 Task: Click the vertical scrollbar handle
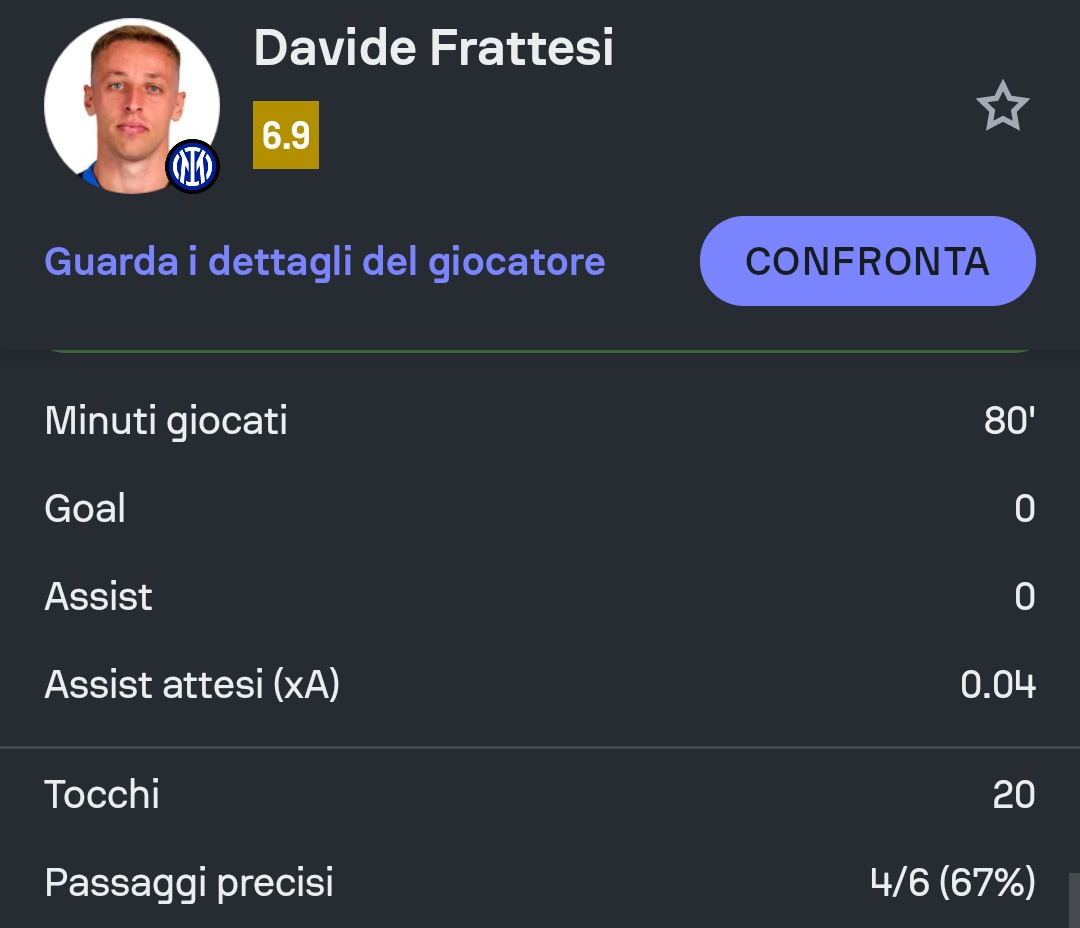[1073, 900]
